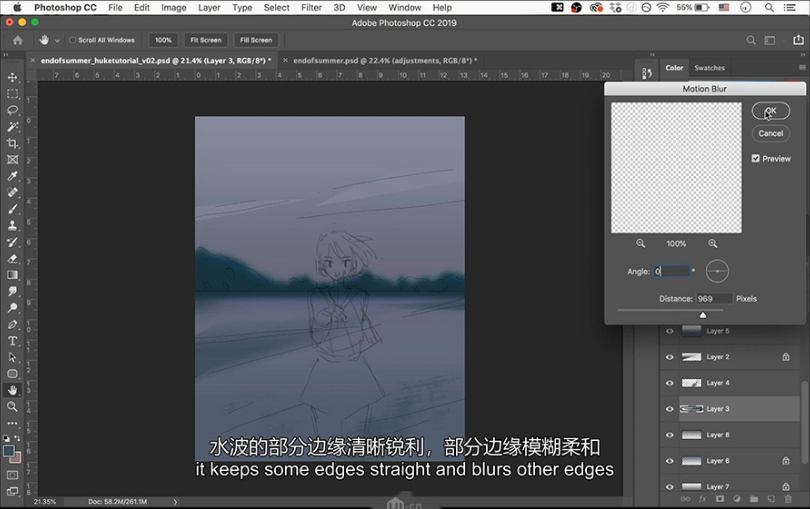Click the Distance value field
This screenshot has width=810, height=509.
[714, 299]
